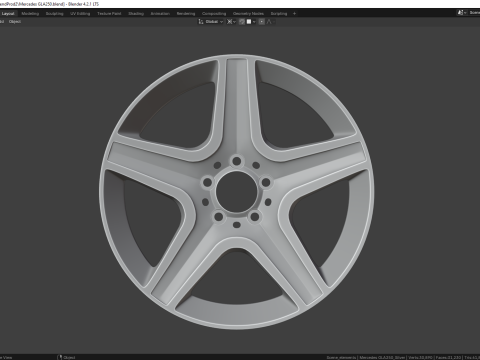This screenshot has height=360, width=480.
Task: Open the Object menu in viewport header
Action: click(x=15, y=22)
